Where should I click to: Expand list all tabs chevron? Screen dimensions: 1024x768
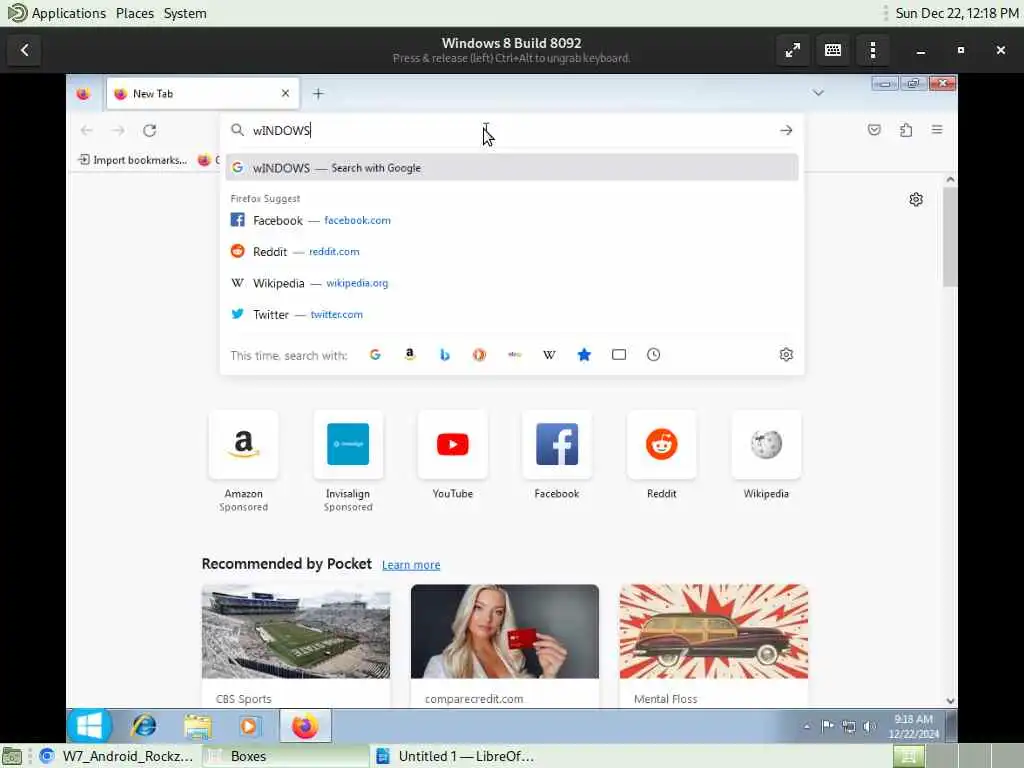point(818,93)
